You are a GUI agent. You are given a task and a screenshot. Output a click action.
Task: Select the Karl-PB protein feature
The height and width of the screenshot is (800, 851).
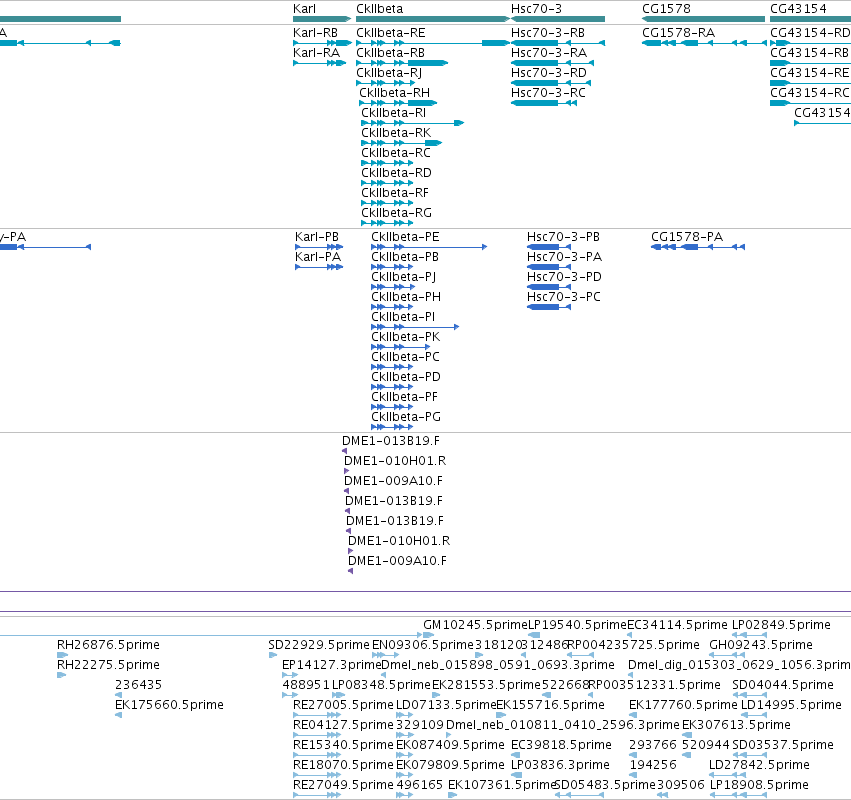point(317,237)
